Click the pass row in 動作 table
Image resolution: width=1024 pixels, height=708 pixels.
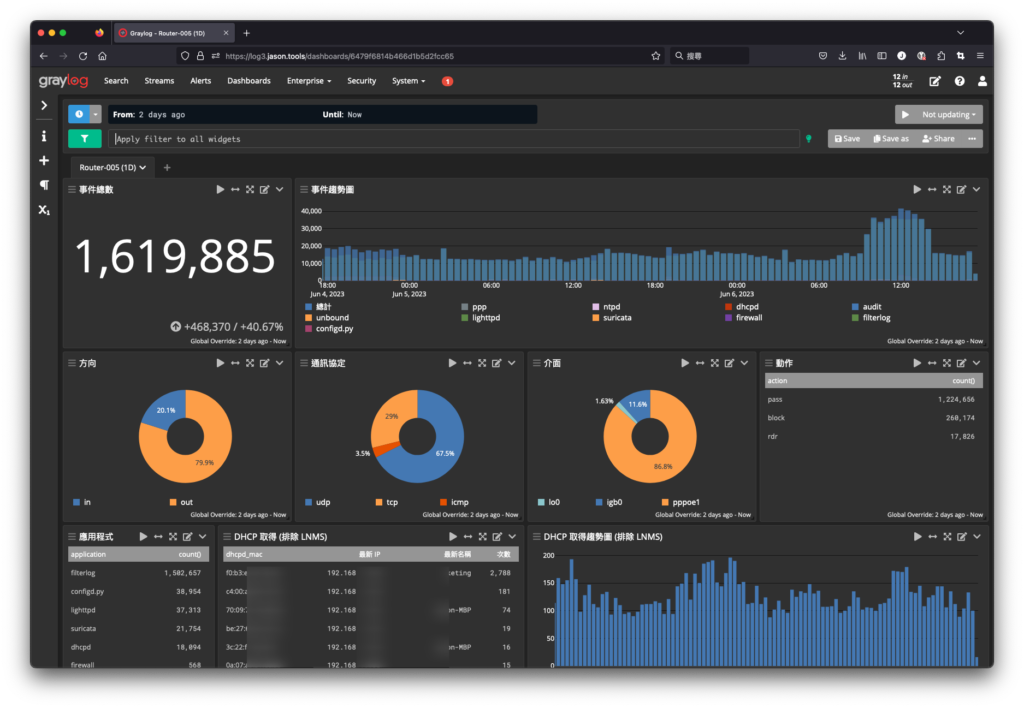(x=873, y=399)
